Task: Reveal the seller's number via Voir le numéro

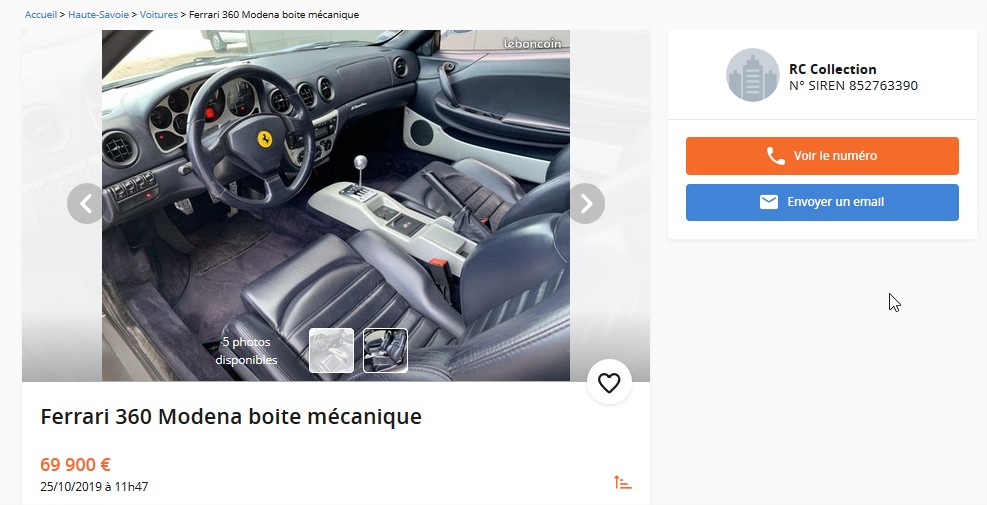Action: pyautogui.click(x=822, y=156)
